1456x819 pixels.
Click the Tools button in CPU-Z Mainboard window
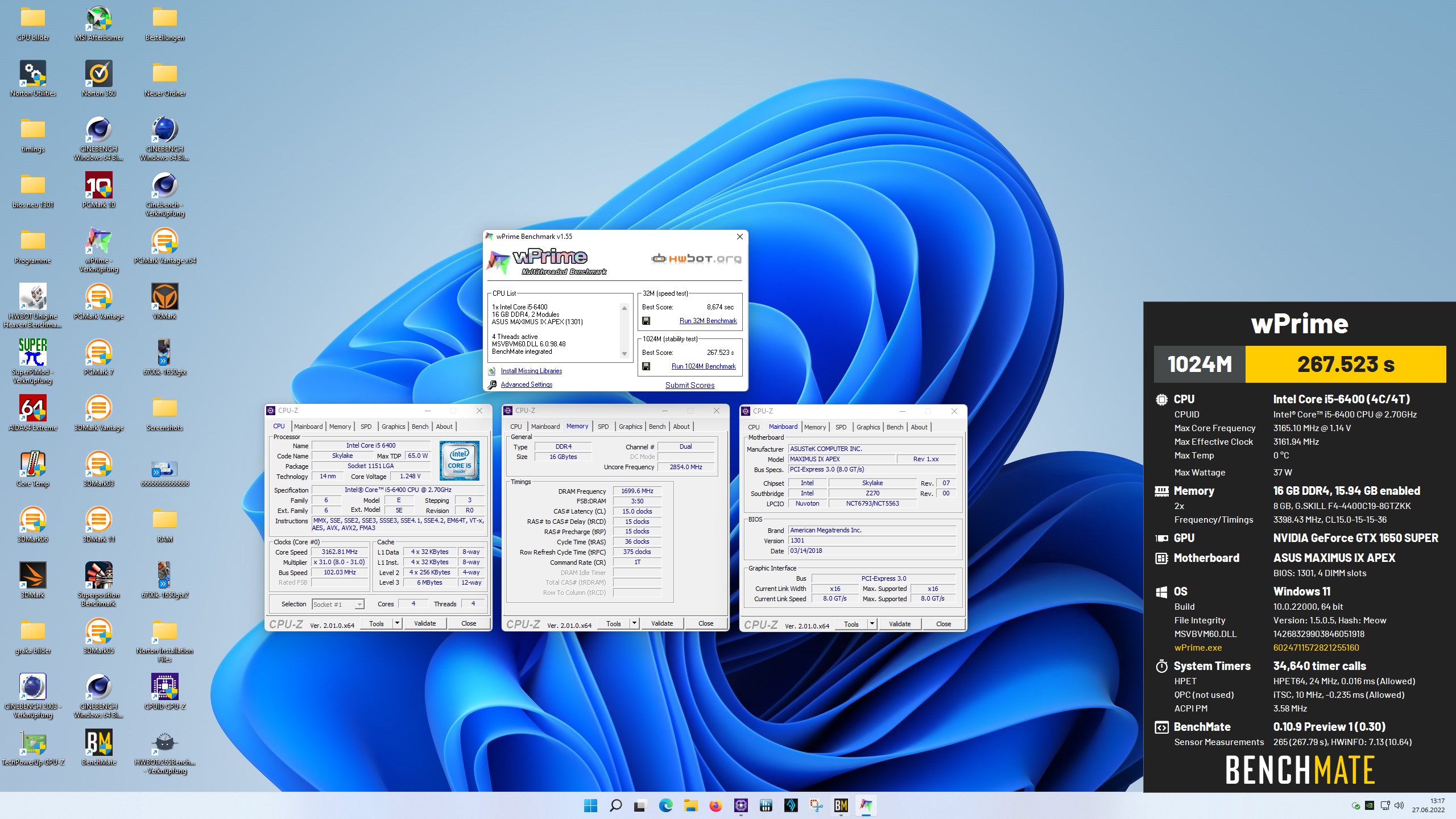tap(851, 624)
